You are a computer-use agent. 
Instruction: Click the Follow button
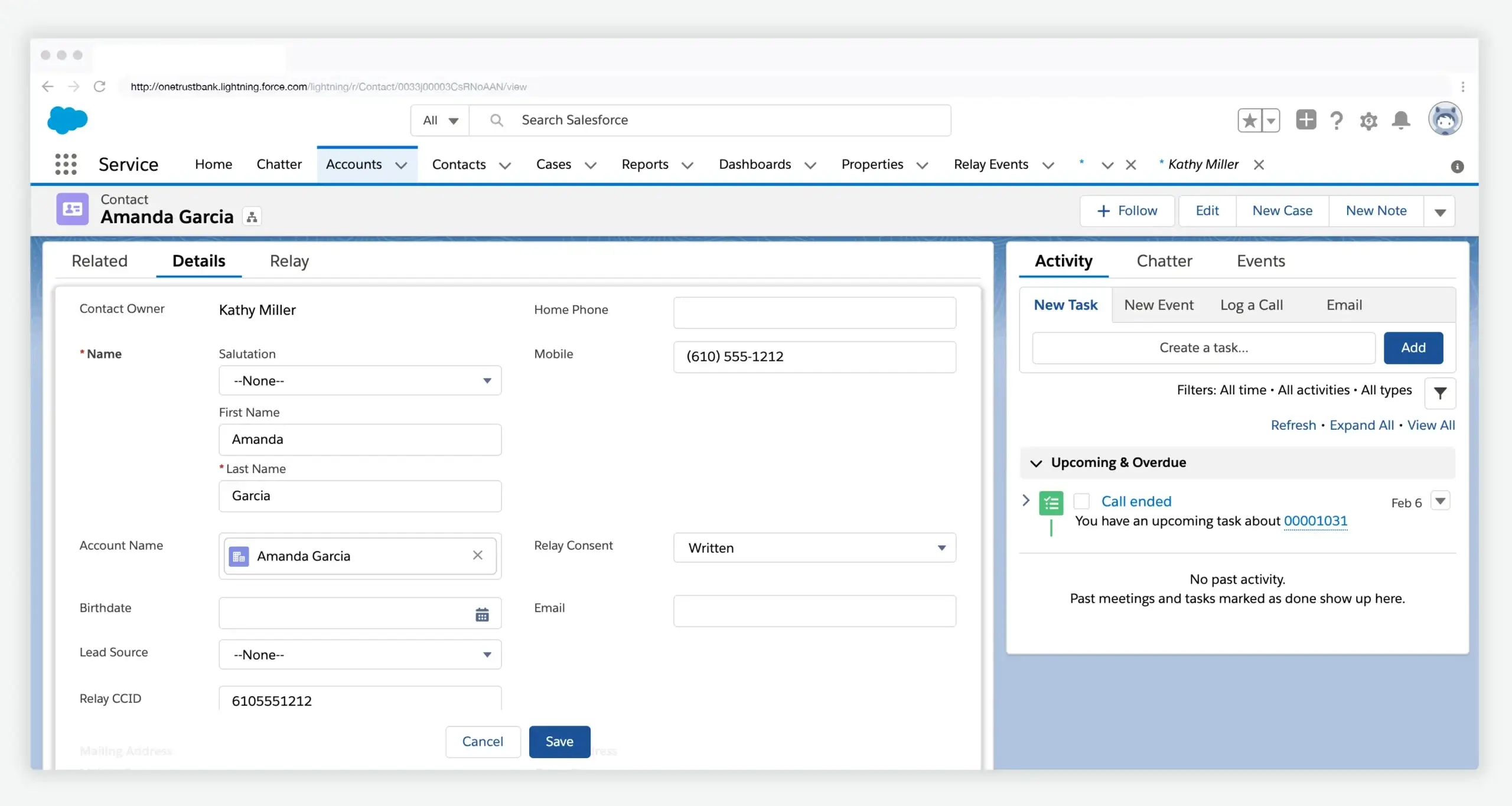[1127, 211]
